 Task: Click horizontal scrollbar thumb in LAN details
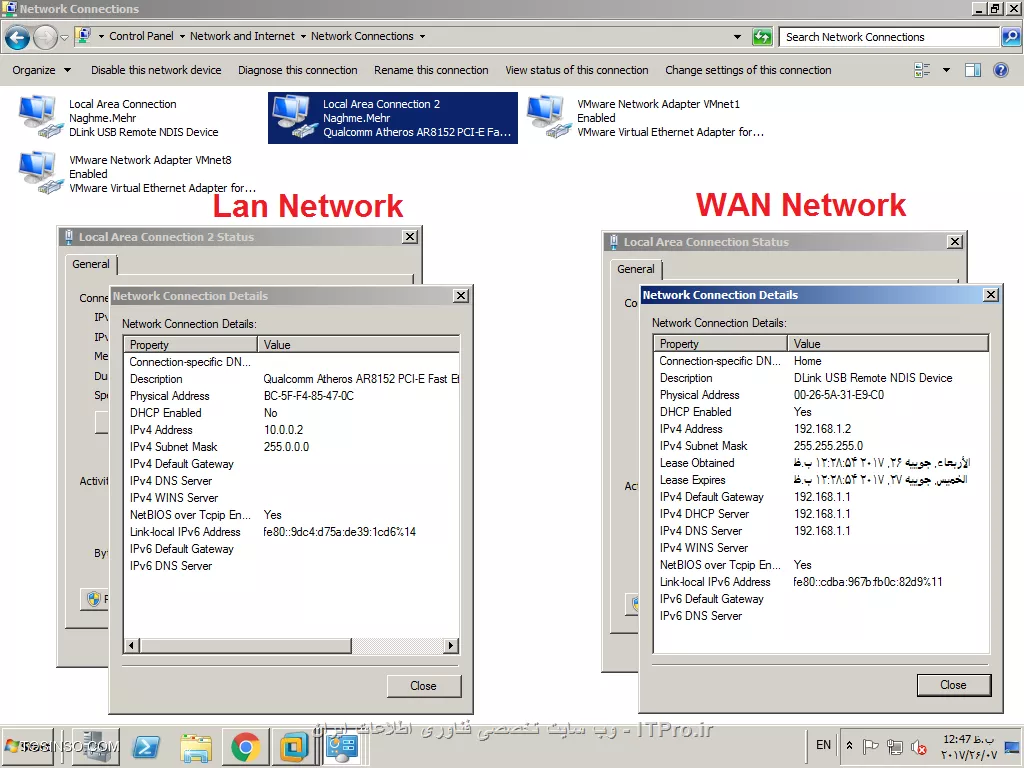coord(246,646)
